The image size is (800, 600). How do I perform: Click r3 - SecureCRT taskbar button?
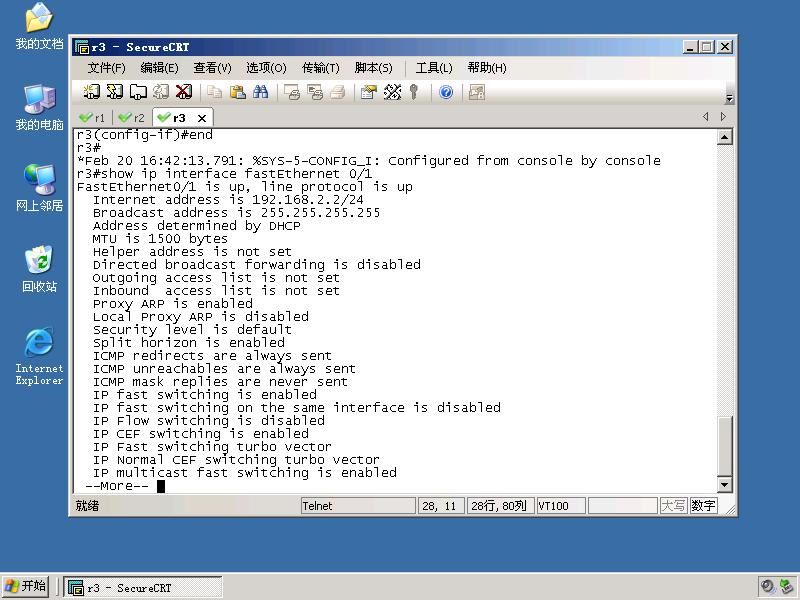(143, 588)
